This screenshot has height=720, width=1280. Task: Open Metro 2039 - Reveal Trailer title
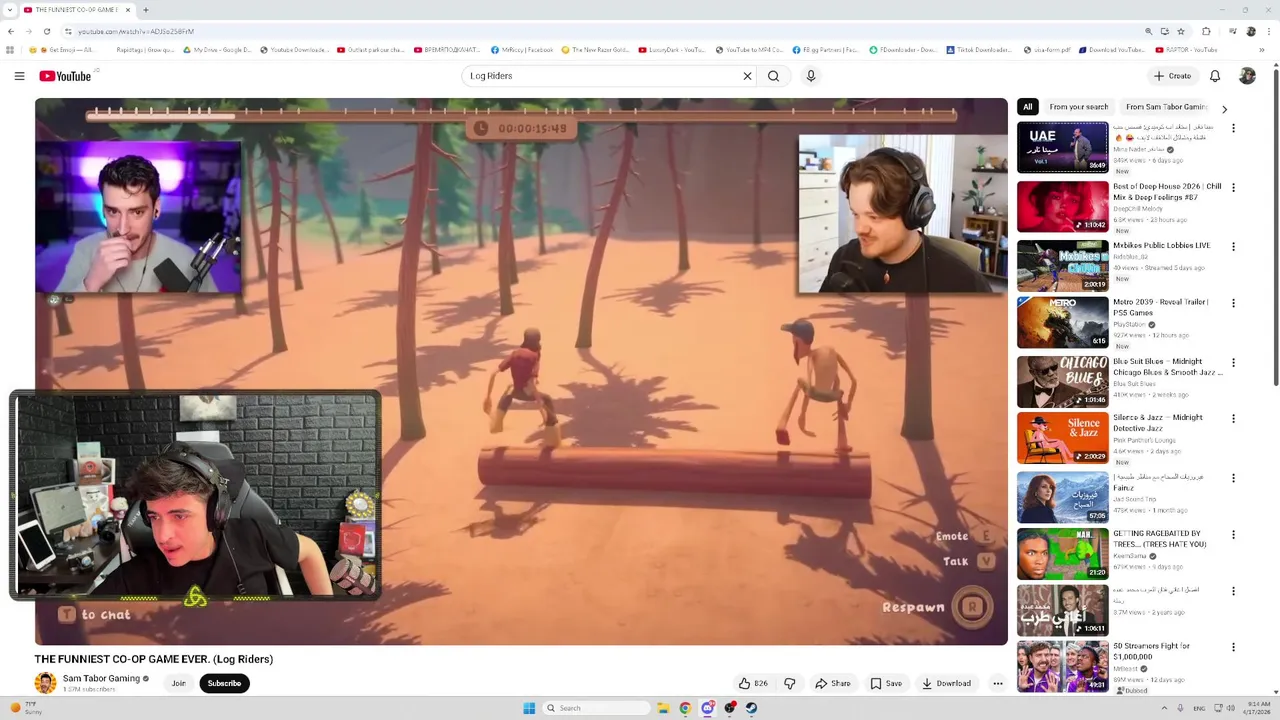pos(1161,307)
